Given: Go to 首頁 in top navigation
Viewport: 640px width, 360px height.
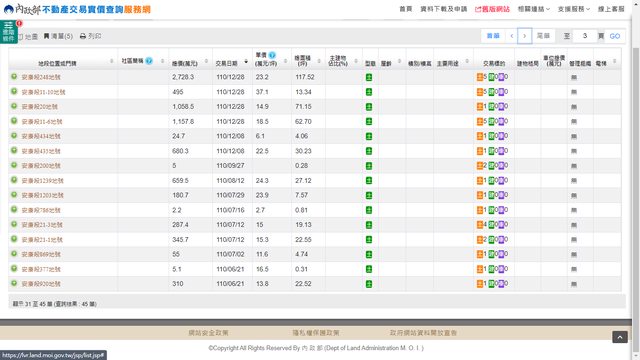Looking at the screenshot, I should pyautogui.click(x=405, y=9).
